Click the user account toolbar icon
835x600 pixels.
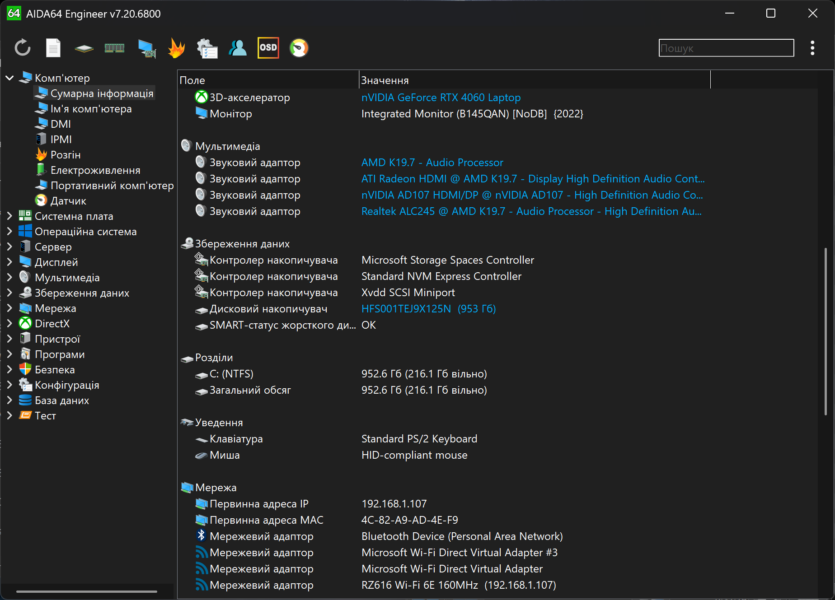tap(238, 48)
